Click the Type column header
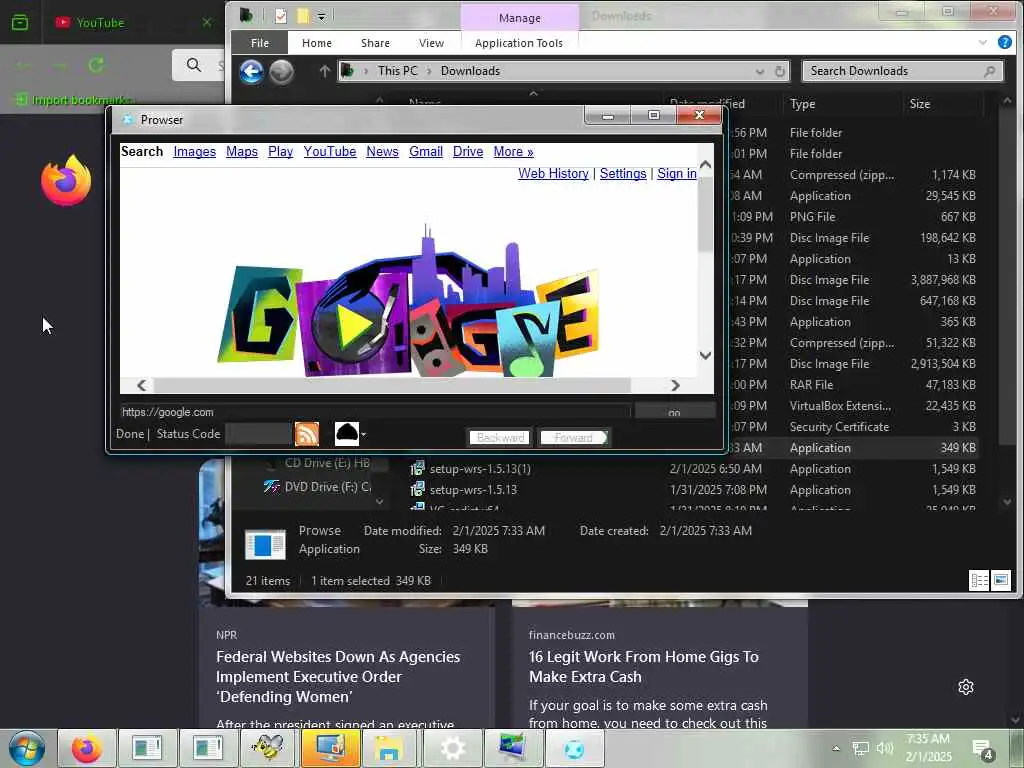This screenshot has height=768, width=1024. [803, 104]
